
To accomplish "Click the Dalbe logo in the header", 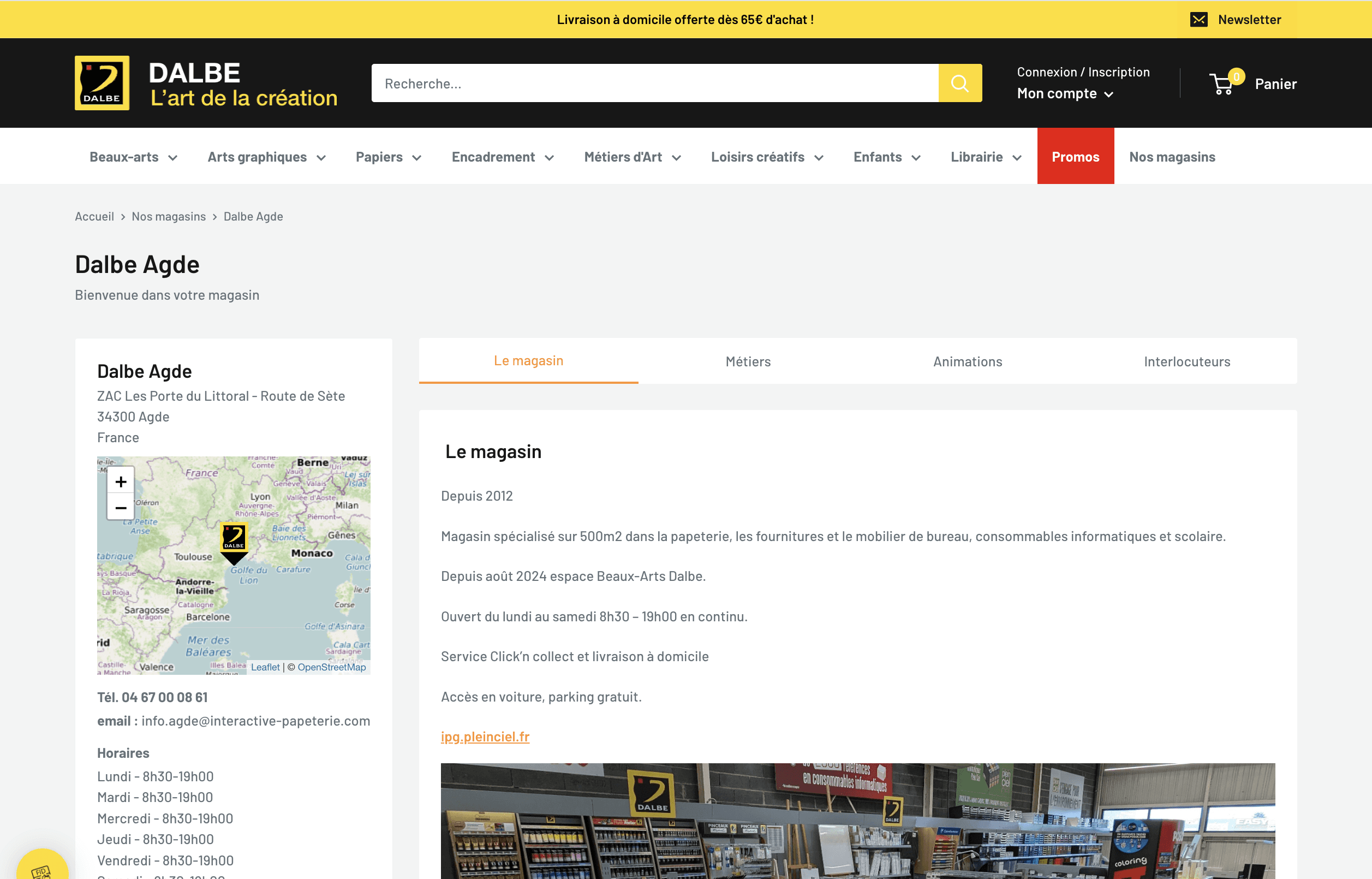I will 102,83.
